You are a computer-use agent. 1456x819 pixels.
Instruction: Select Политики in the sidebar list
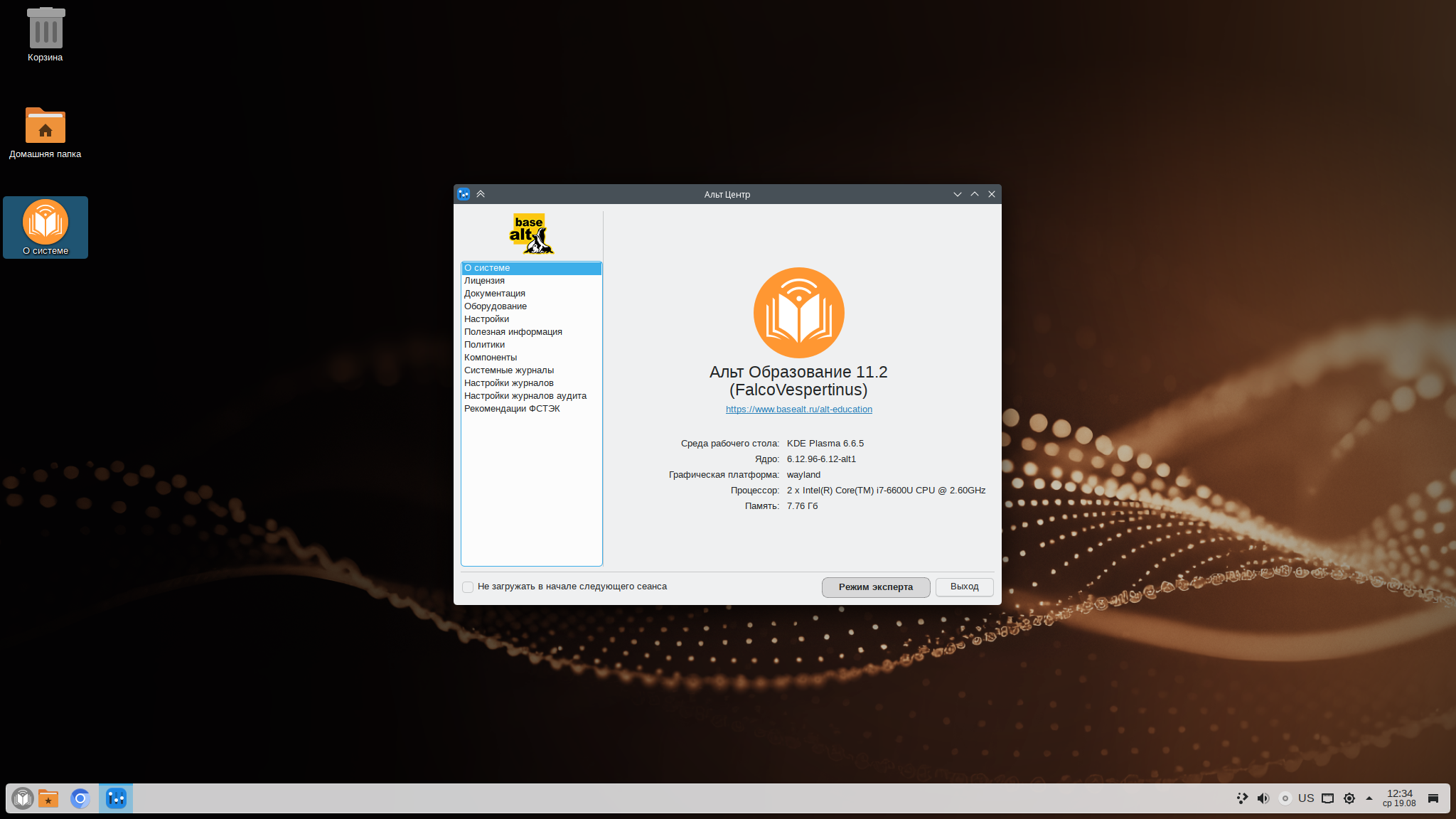(532, 345)
